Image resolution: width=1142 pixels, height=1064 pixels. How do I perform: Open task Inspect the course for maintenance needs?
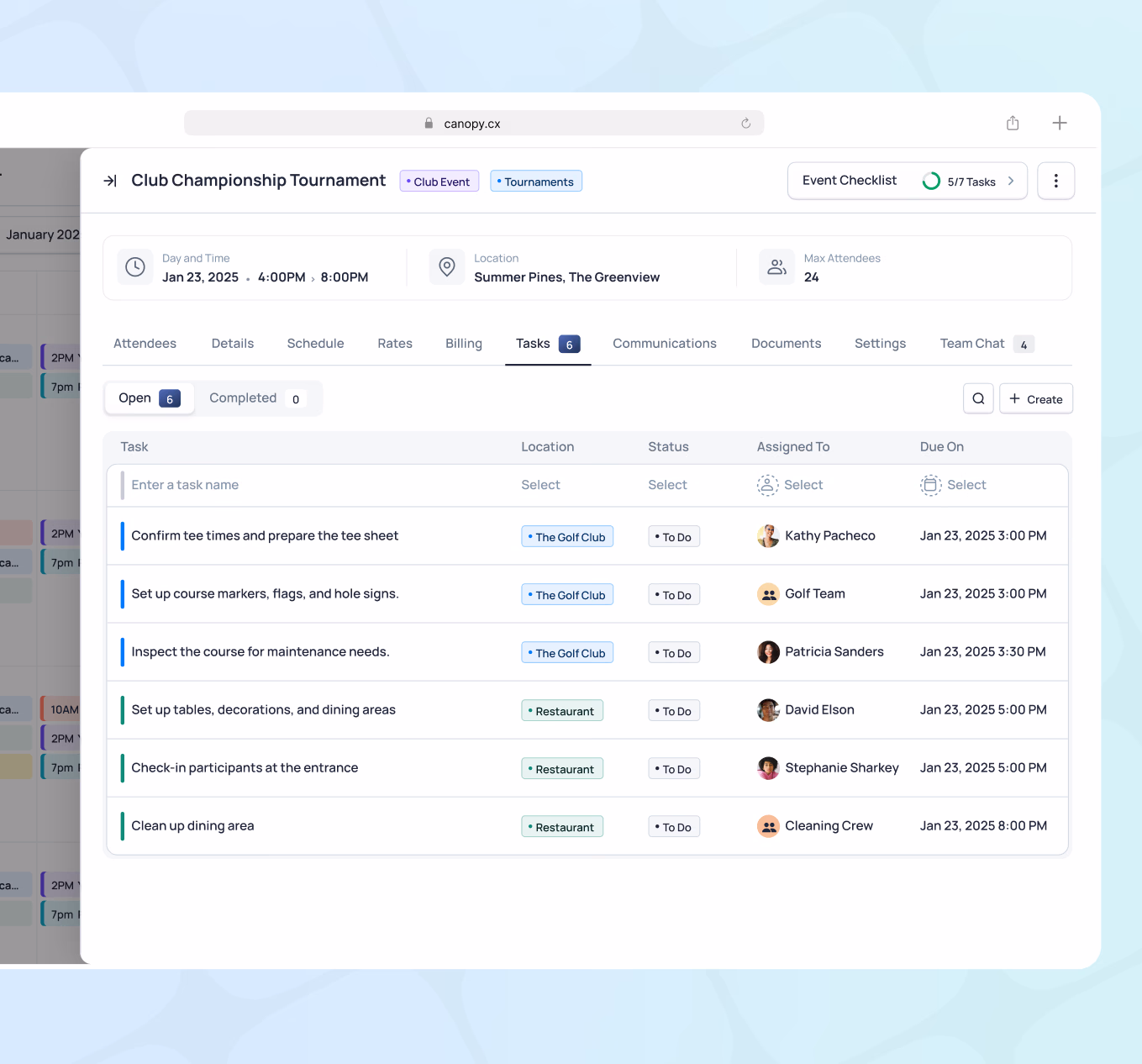pos(261,652)
